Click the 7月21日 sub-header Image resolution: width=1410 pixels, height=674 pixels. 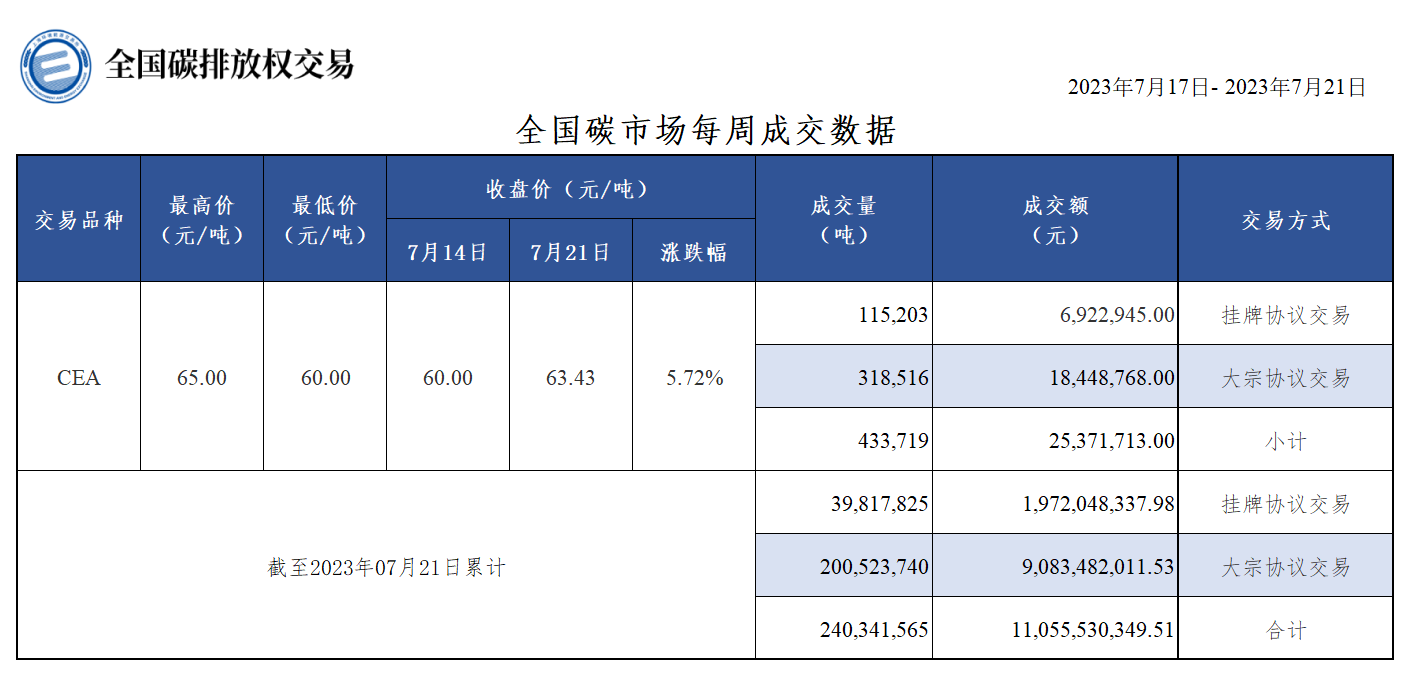coord(569,252)
